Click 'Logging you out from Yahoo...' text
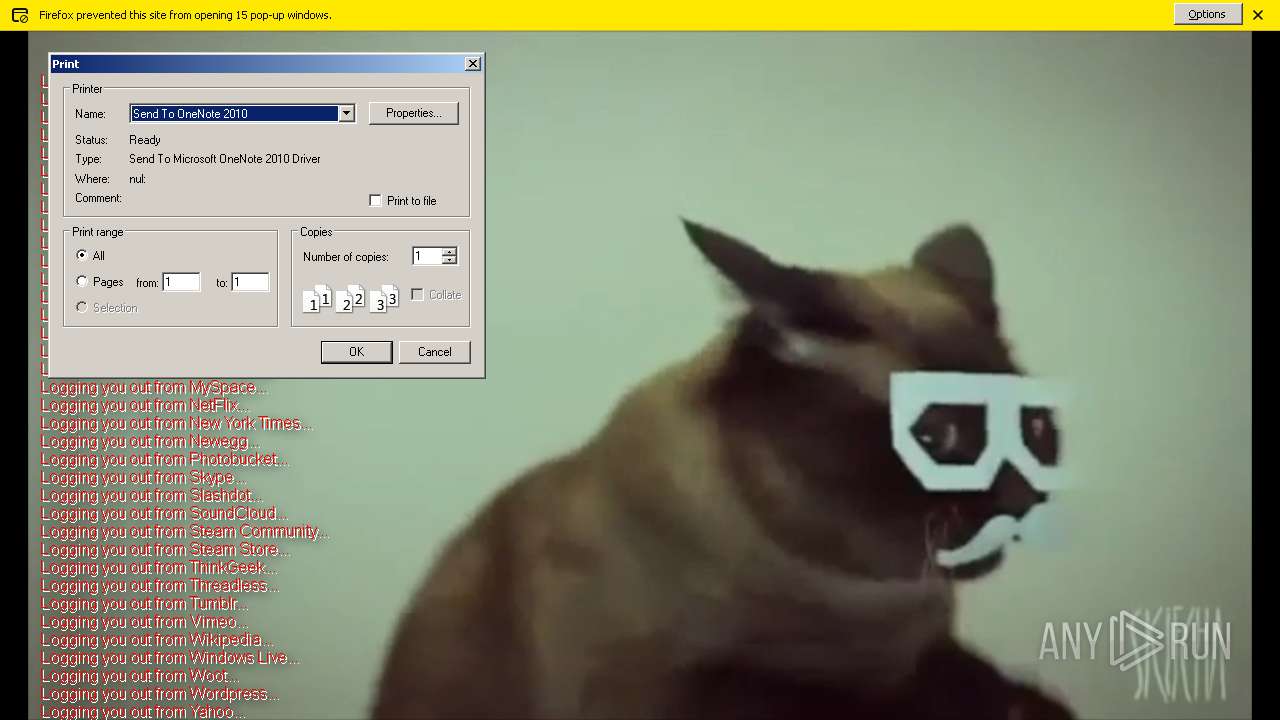Screen dimensions: 1280x720 143,711
